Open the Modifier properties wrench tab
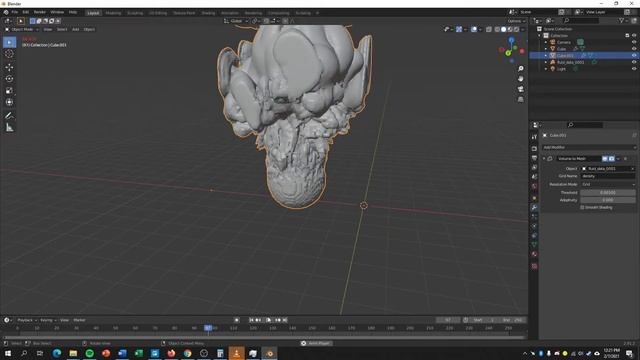The image size is (640, 360). (x=534, y=207)
